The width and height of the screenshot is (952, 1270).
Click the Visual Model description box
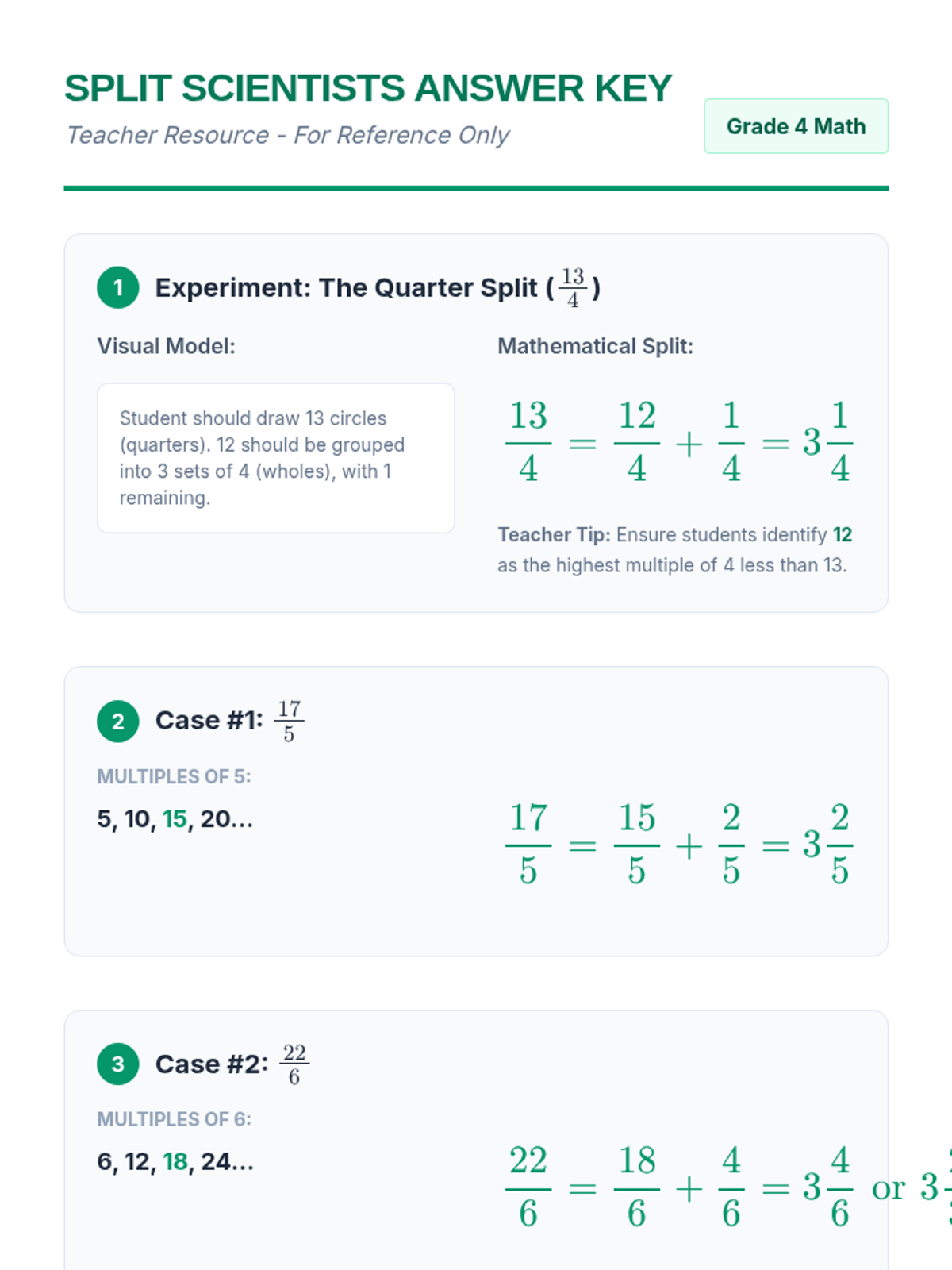coord(276,458)
